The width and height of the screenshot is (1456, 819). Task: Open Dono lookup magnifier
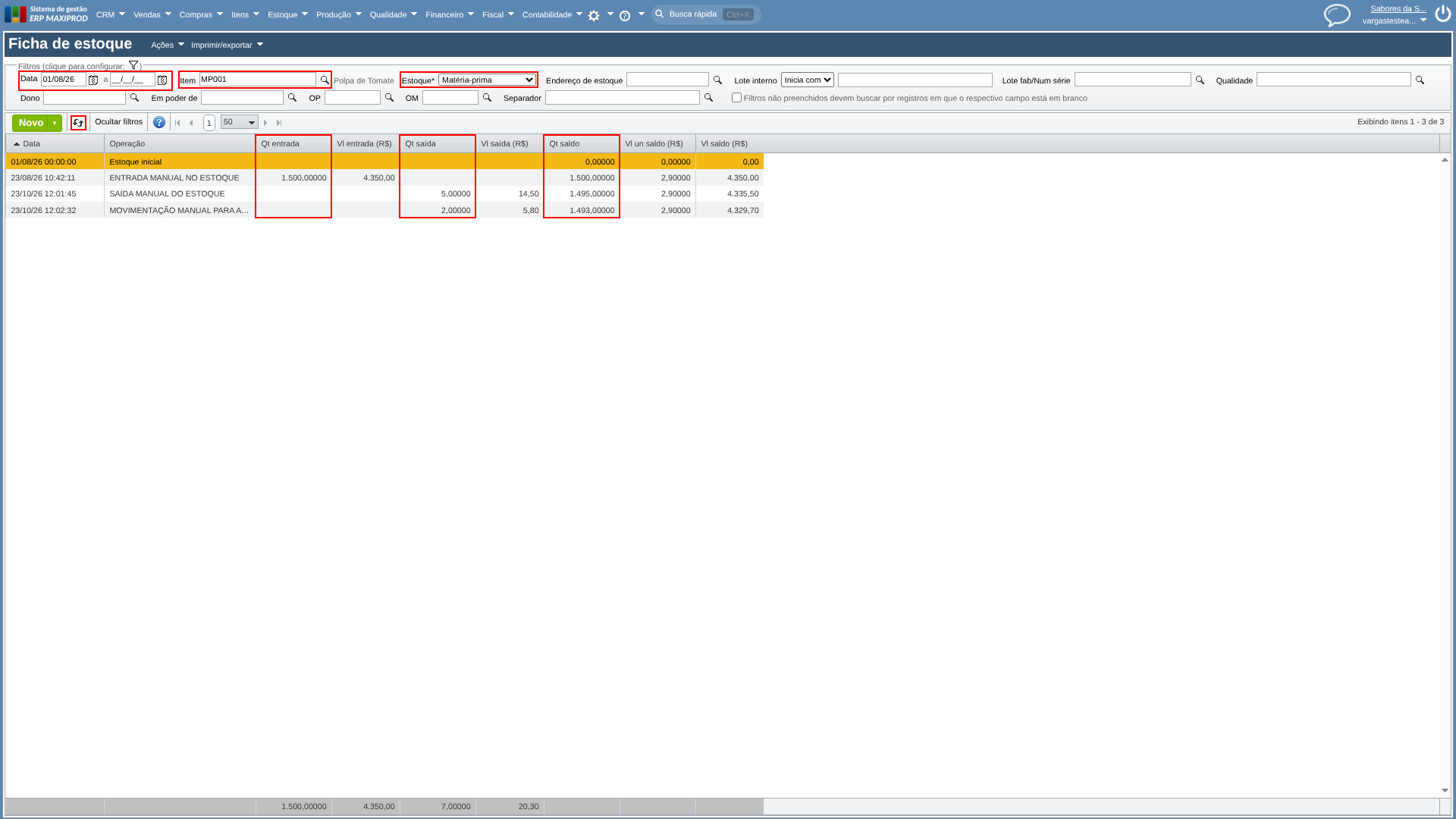[134, 98]
